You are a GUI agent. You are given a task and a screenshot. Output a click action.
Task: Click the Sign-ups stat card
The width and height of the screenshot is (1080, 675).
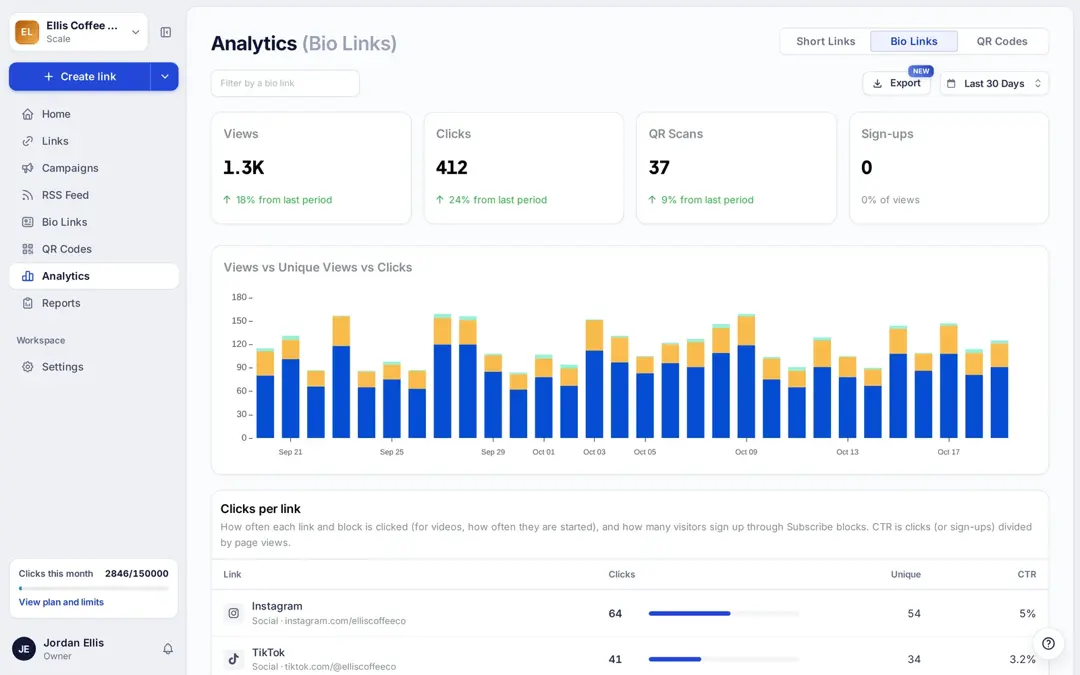949,168
